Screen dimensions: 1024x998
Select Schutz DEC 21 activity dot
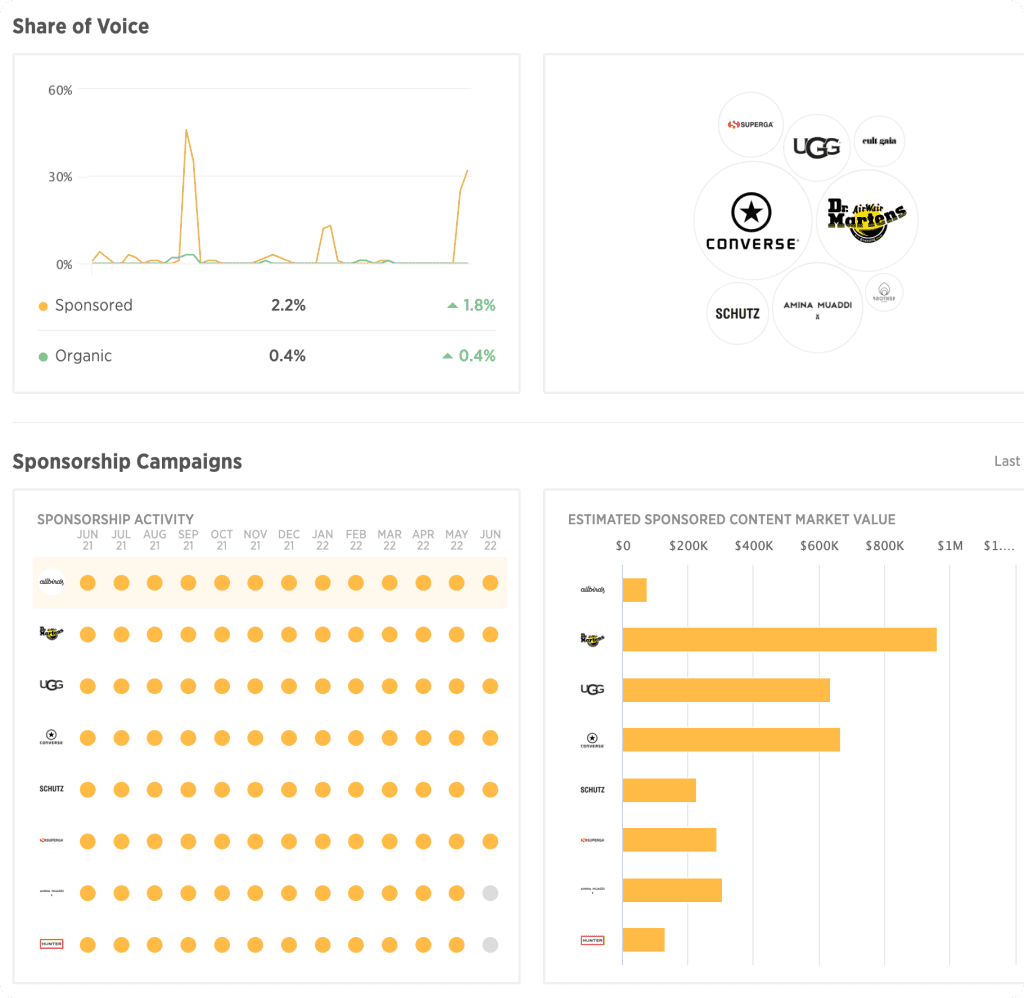pyautogui.click(x=289, y=790)
